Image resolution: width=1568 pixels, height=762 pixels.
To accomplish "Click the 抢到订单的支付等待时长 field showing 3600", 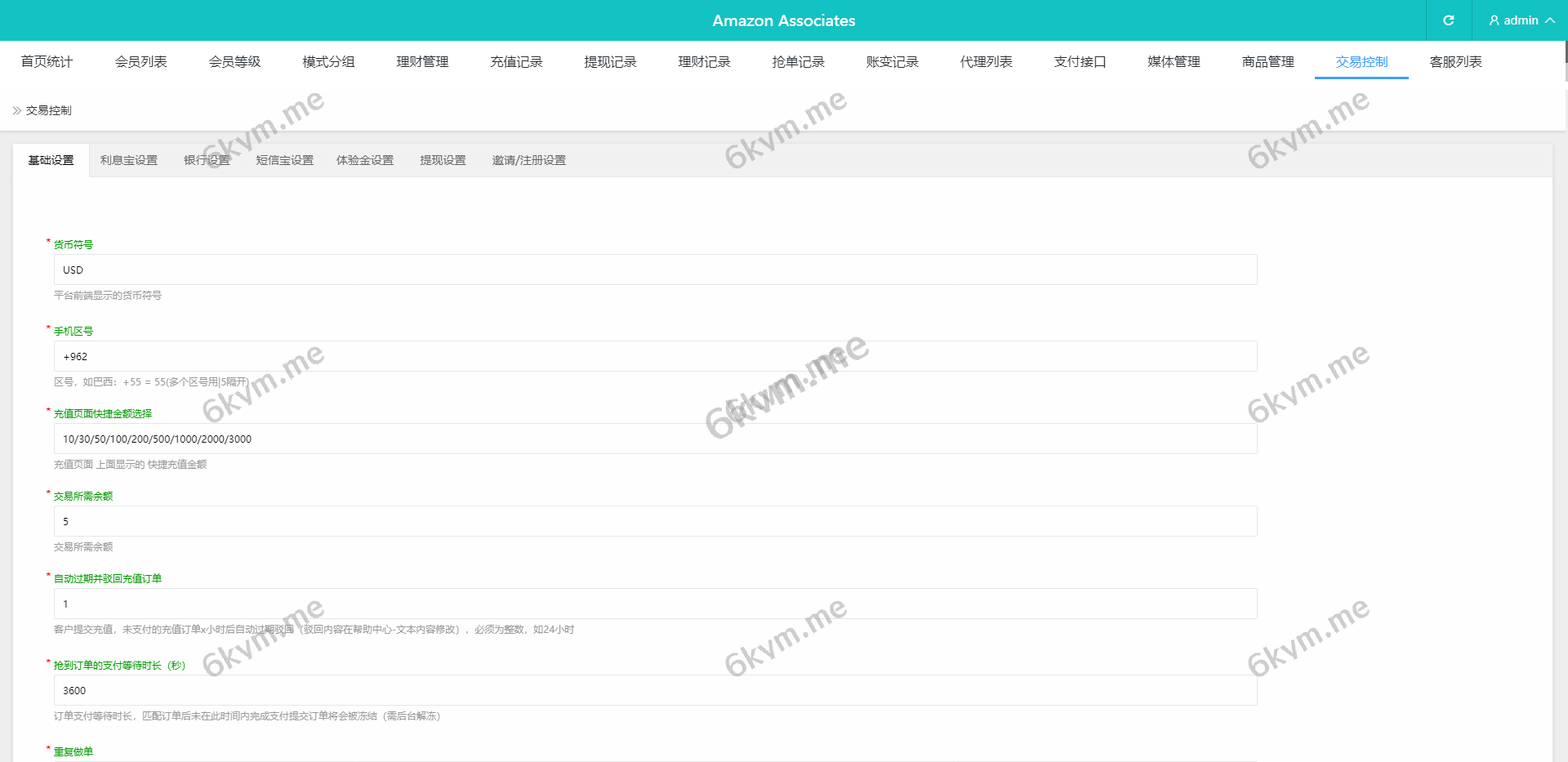I will click(x=655, y=690).
